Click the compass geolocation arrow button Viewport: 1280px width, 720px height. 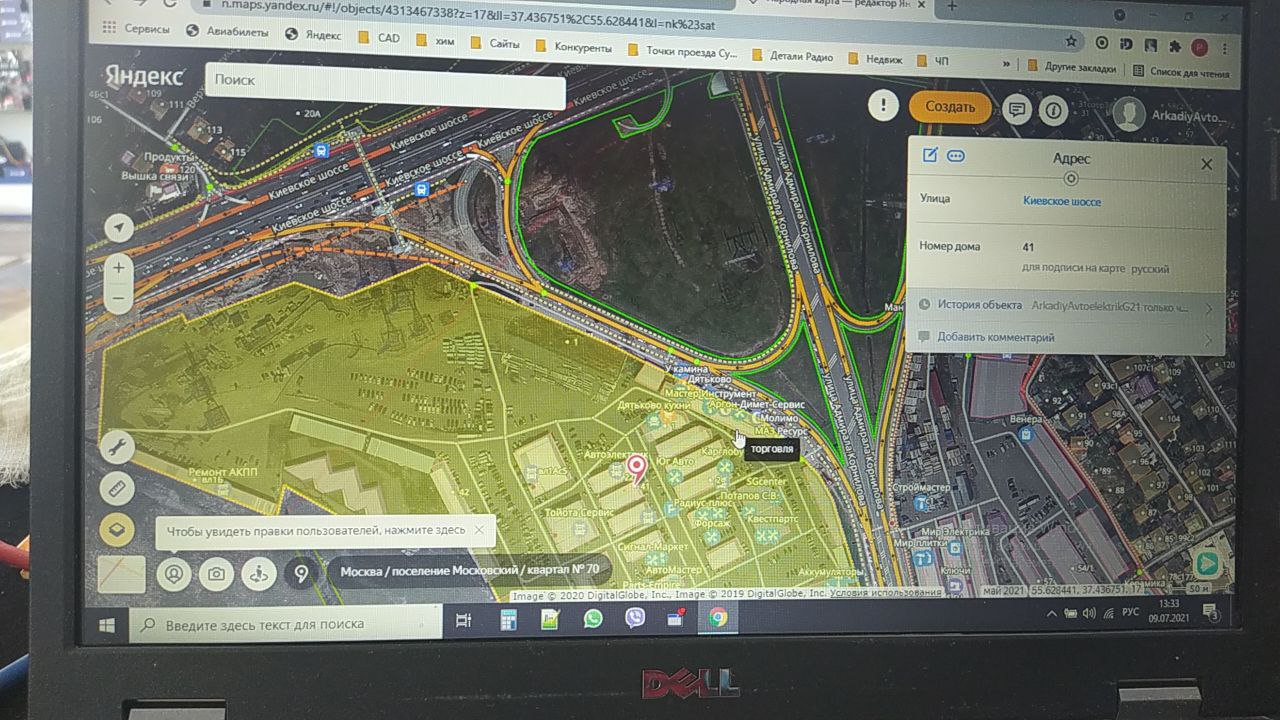tap(118, 228)
